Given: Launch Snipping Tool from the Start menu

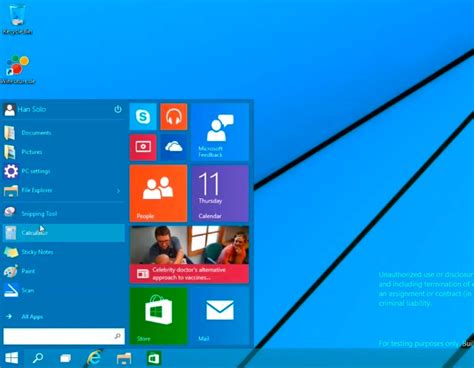Looking at the screenshot, I should point(63,213).
